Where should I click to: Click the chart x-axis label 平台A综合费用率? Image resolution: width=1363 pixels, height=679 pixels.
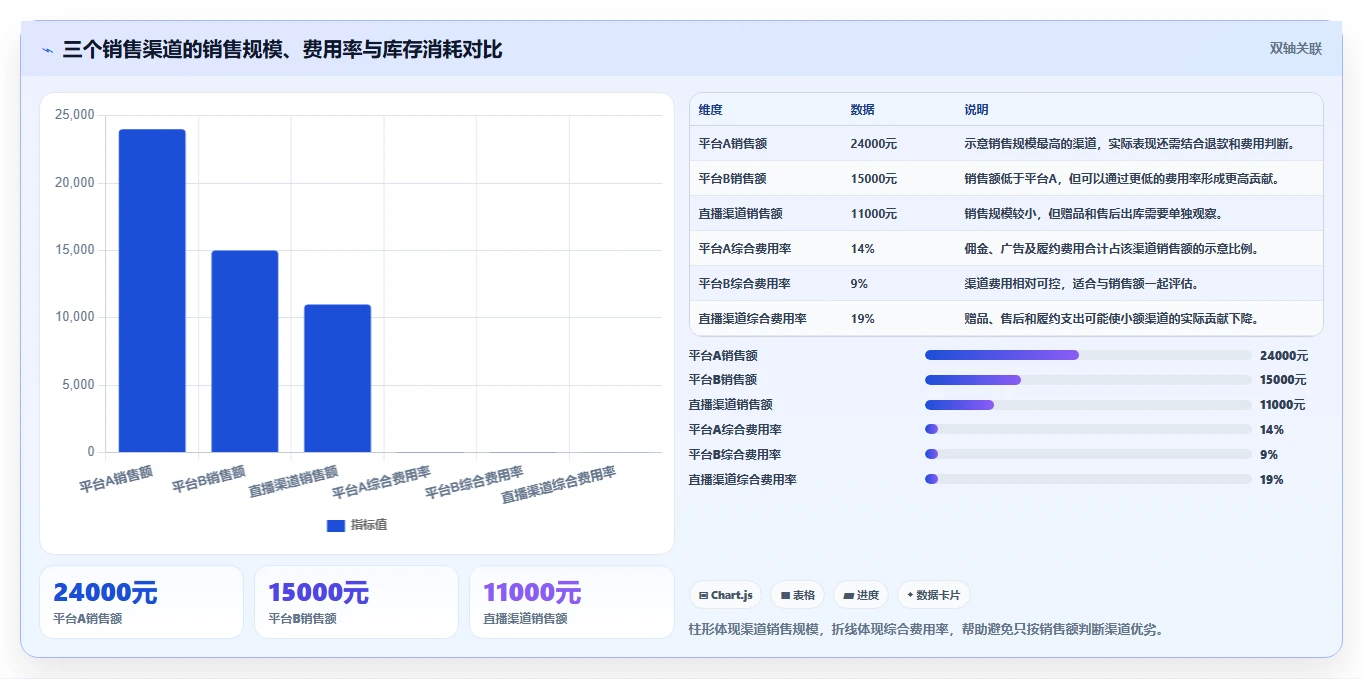click(x=381, y=482)
